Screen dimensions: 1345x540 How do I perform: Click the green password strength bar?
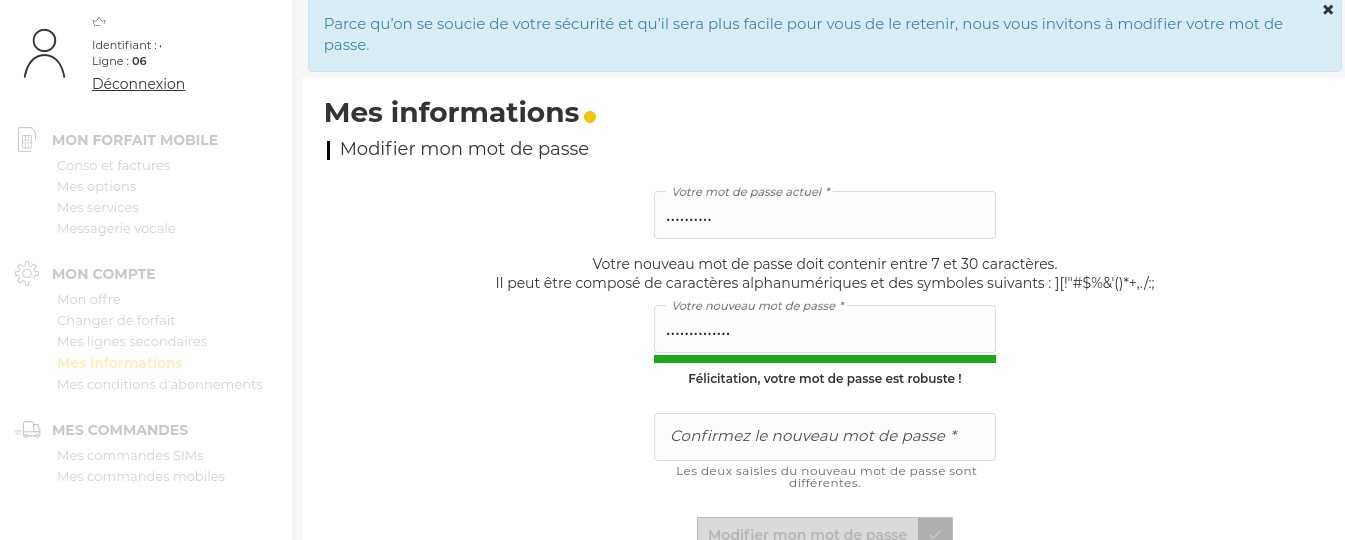click(824, 359)
